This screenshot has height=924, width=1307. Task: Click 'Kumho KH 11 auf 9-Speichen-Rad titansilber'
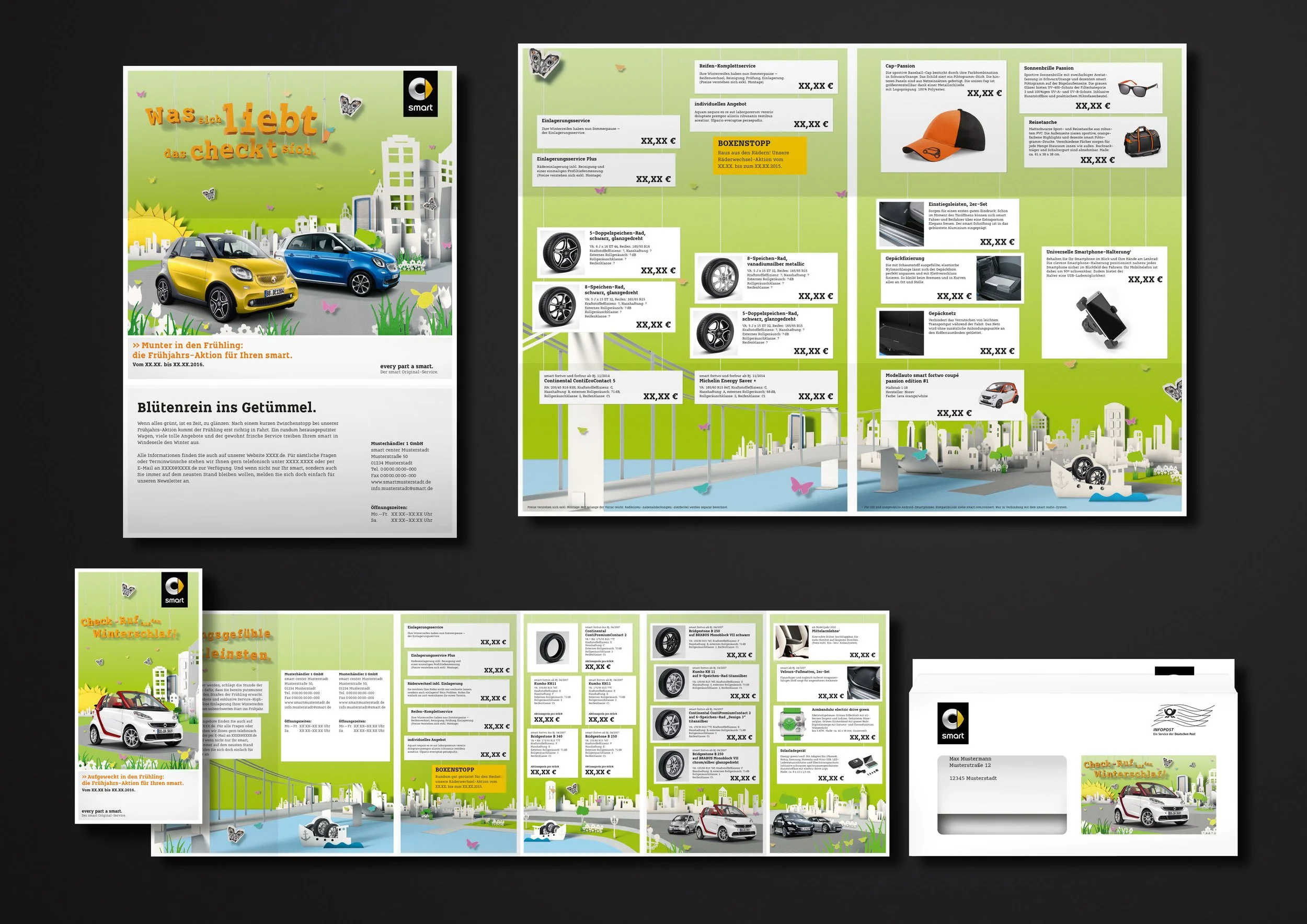point(719,674)
